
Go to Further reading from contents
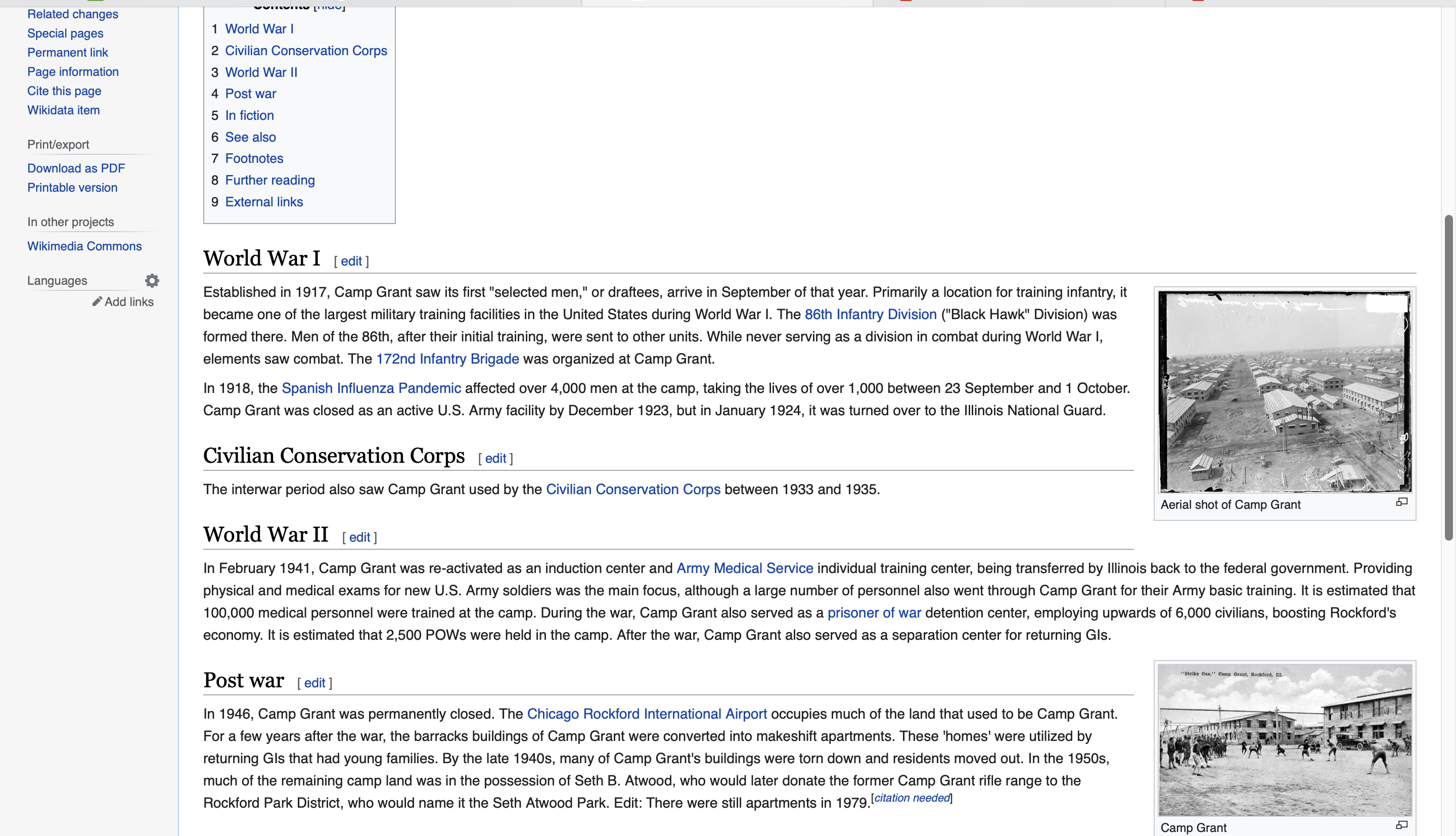270,180
